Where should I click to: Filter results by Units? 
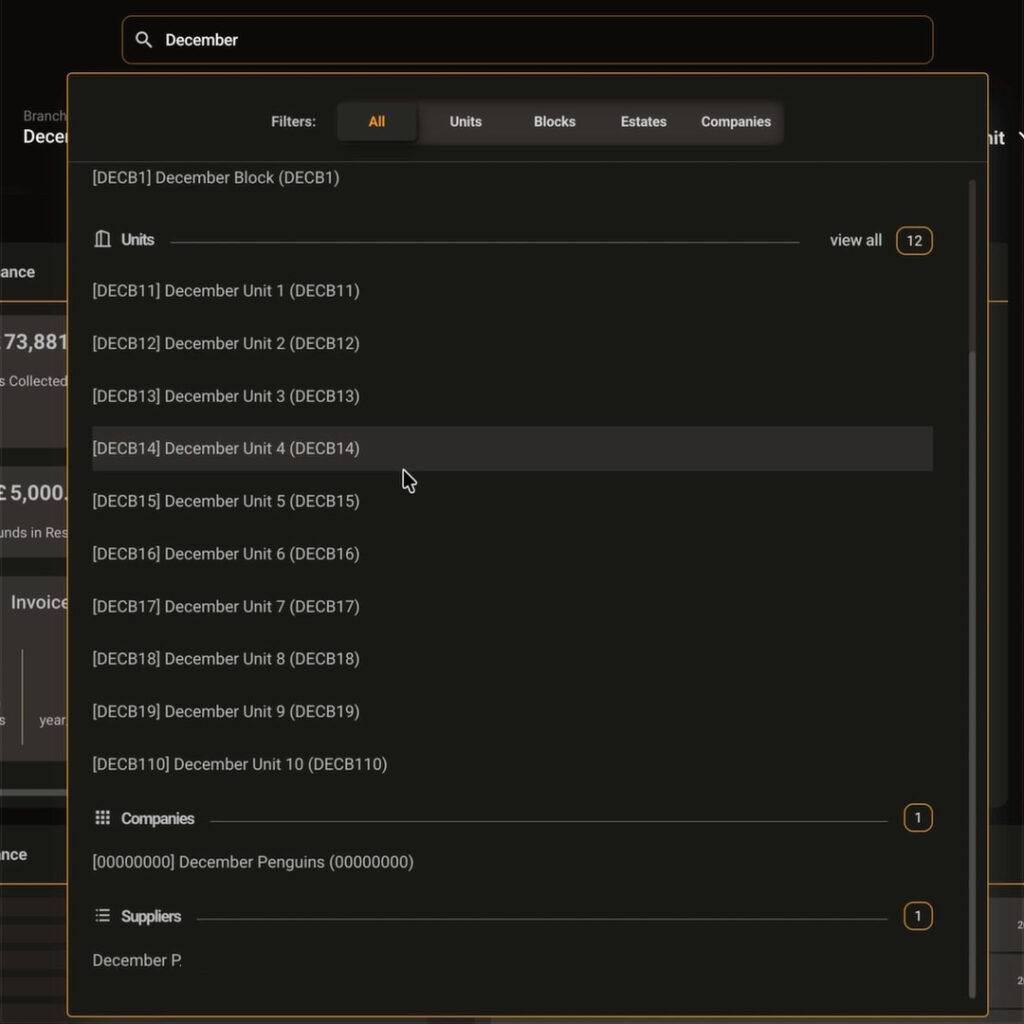[465, 122]
